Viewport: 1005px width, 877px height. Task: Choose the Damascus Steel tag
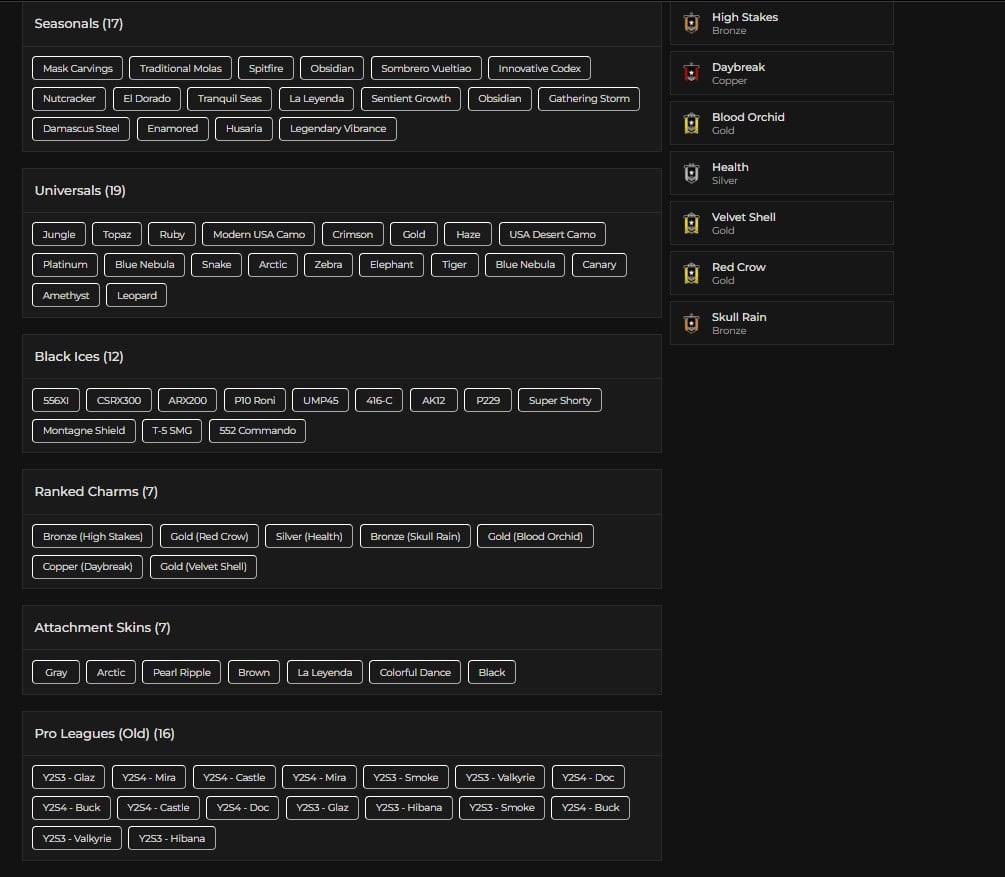point(81,128)
